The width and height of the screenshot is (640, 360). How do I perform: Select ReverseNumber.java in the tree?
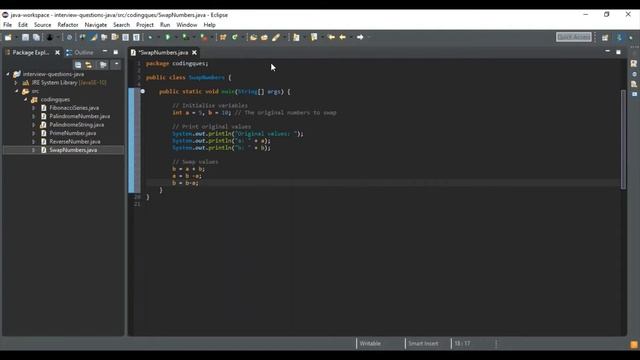tap(75, 142)
